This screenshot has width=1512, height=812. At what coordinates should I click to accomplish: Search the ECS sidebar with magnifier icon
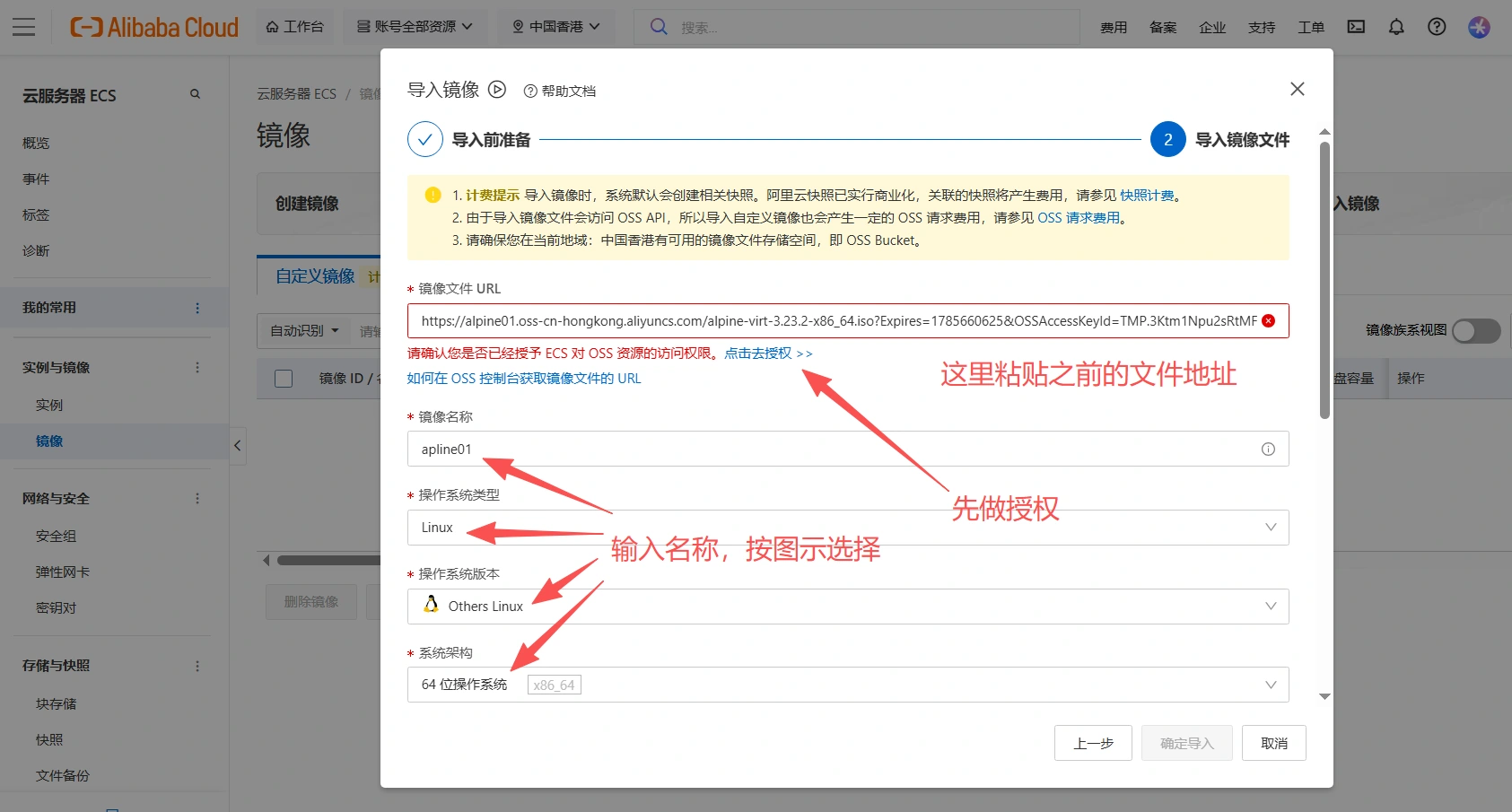tap(195, 94)
